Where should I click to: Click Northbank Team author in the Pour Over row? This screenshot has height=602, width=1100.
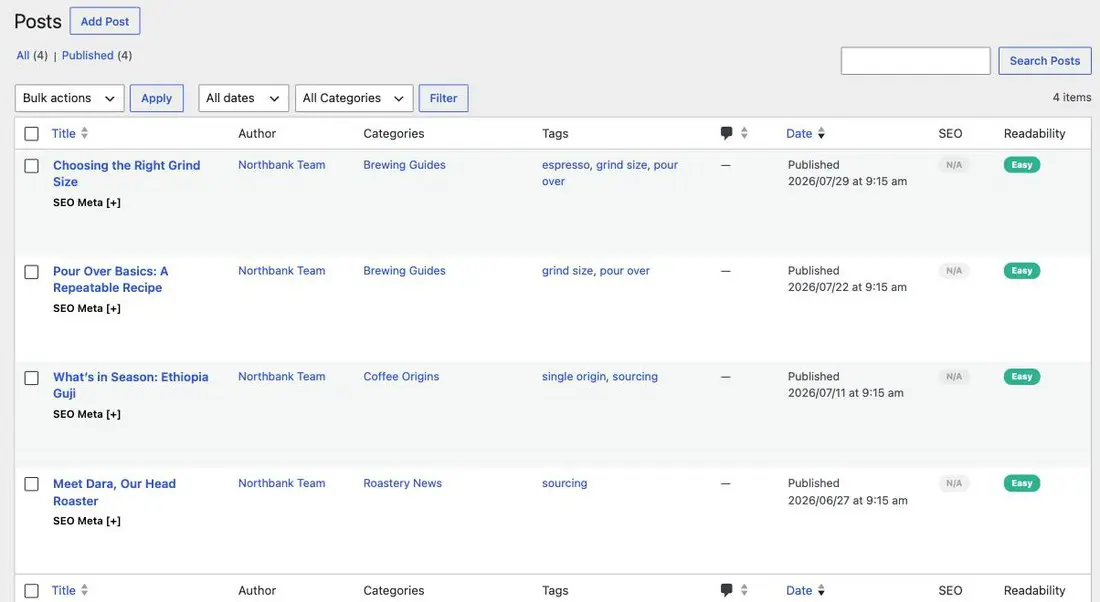coord(281,271)
